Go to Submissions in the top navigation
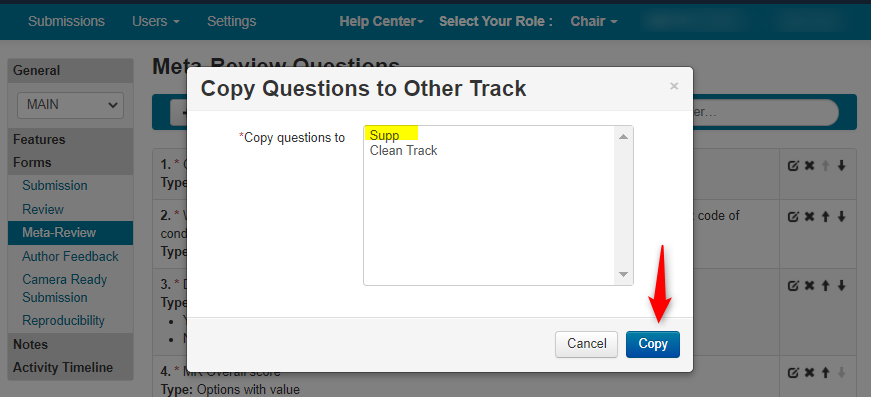871x397 pixels. 66,22
